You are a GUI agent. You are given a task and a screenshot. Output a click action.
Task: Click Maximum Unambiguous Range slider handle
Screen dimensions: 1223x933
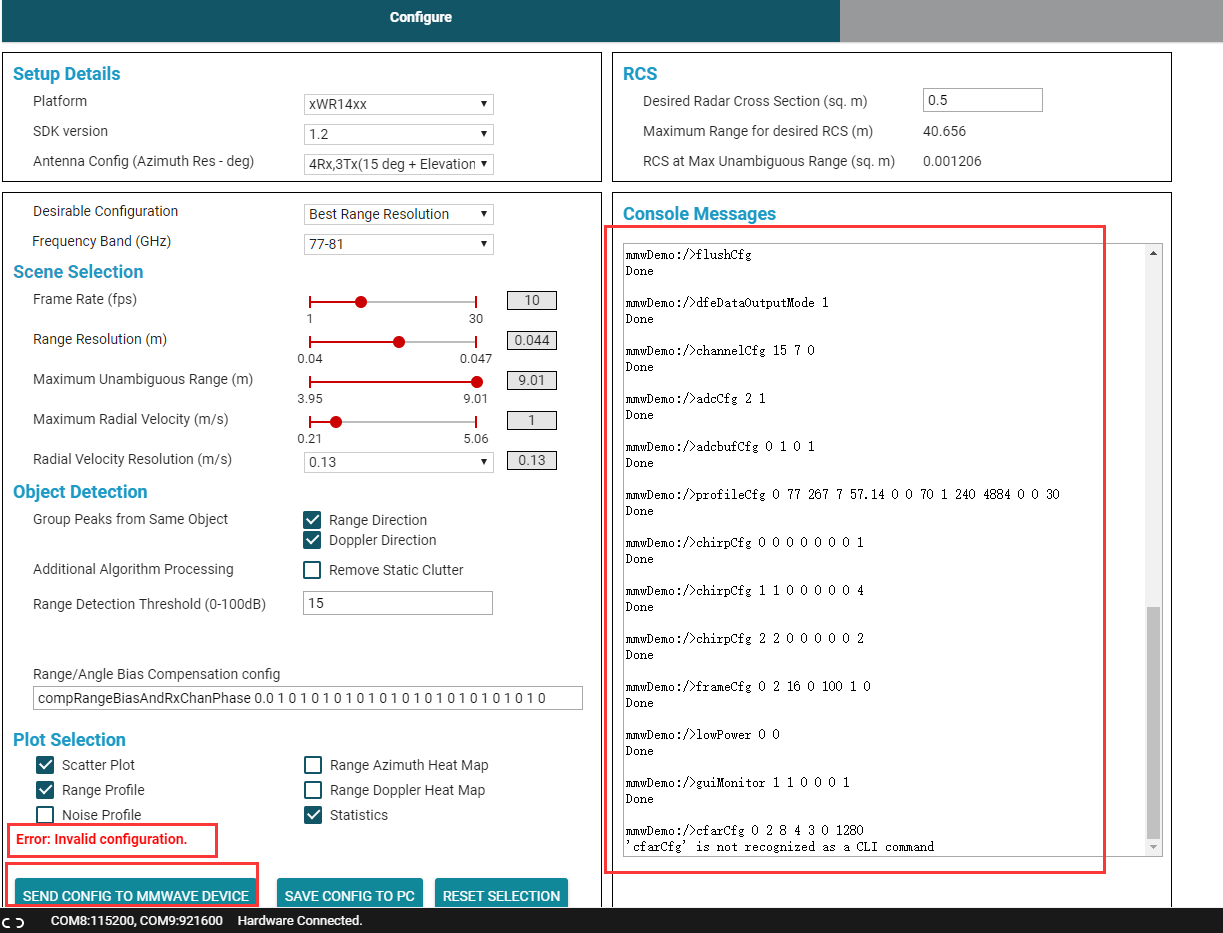point(477,381)
